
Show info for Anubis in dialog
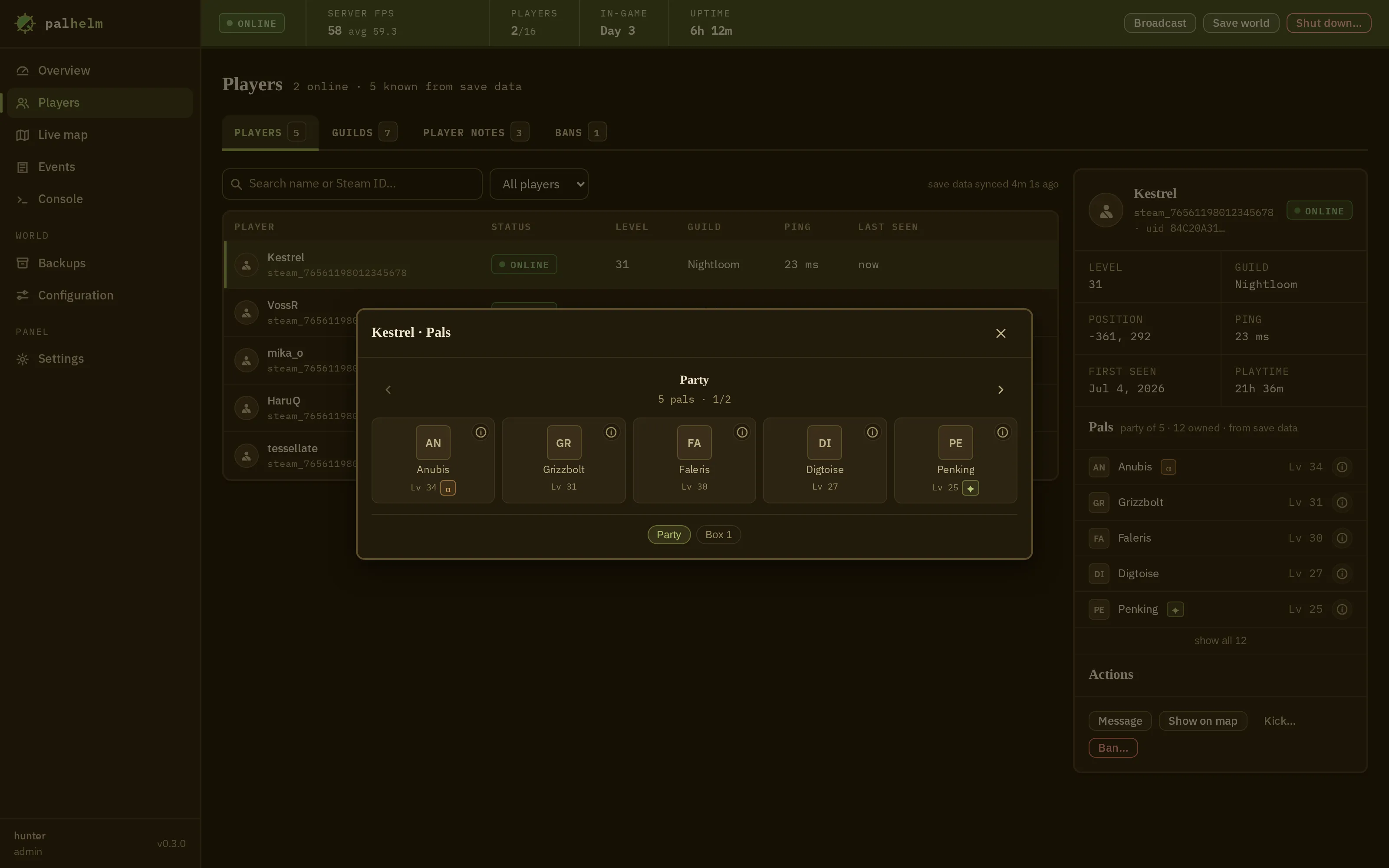click(x=481, y=432)
